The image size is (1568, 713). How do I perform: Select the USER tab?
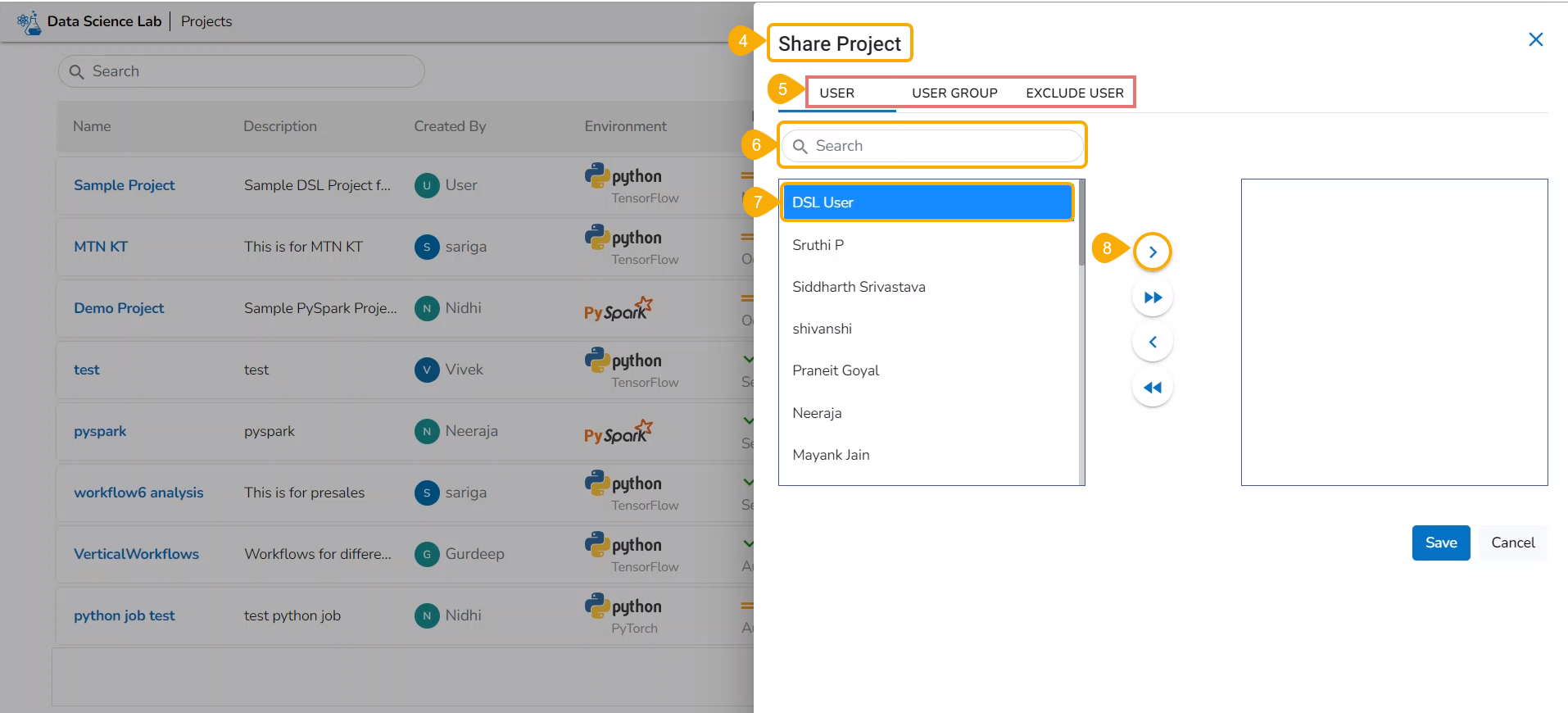click(x=836, y=93)
